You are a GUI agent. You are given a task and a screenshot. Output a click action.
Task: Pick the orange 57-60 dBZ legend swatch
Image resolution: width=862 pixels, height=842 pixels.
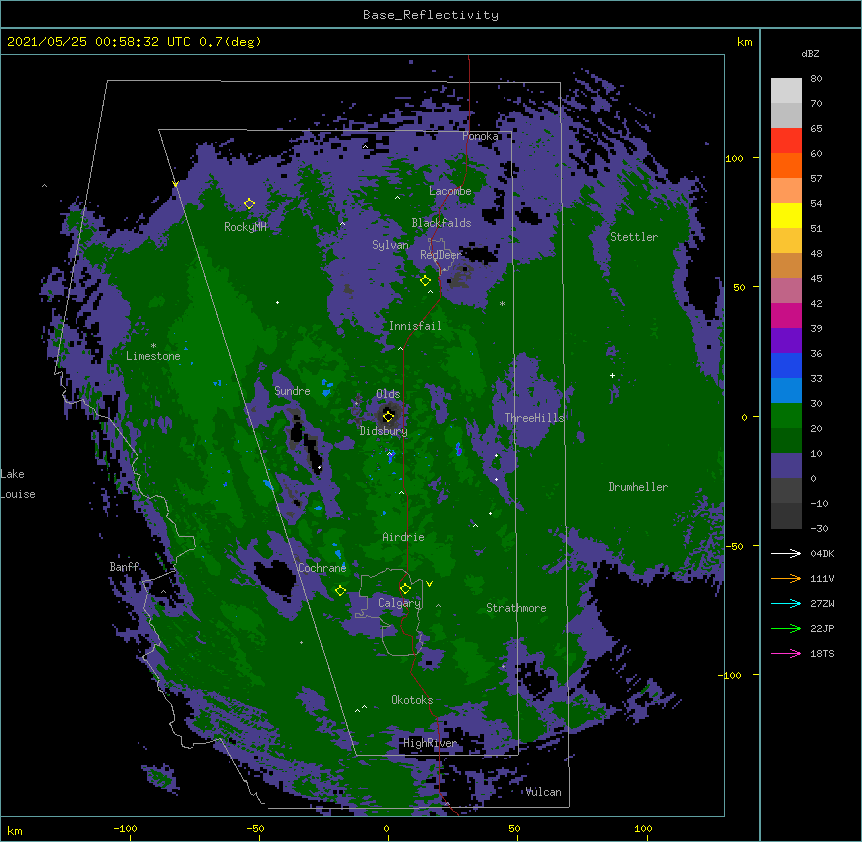786,165
